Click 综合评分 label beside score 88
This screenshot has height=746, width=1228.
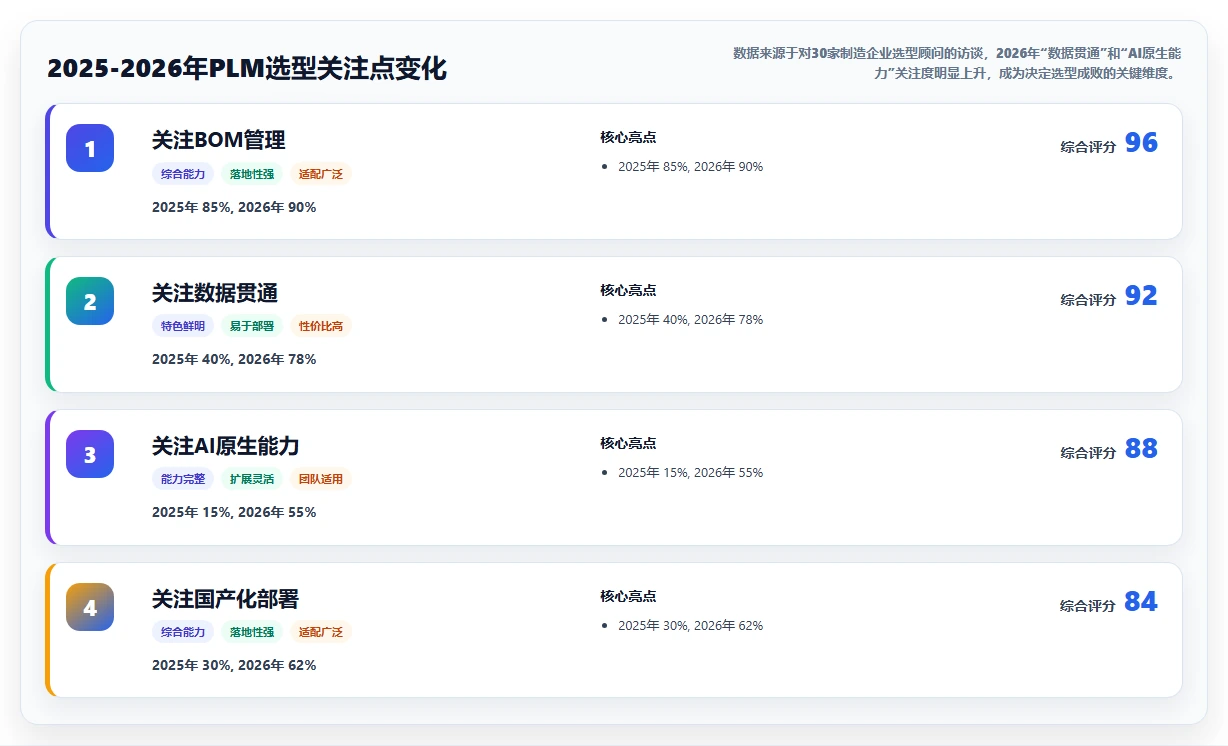1088,453
